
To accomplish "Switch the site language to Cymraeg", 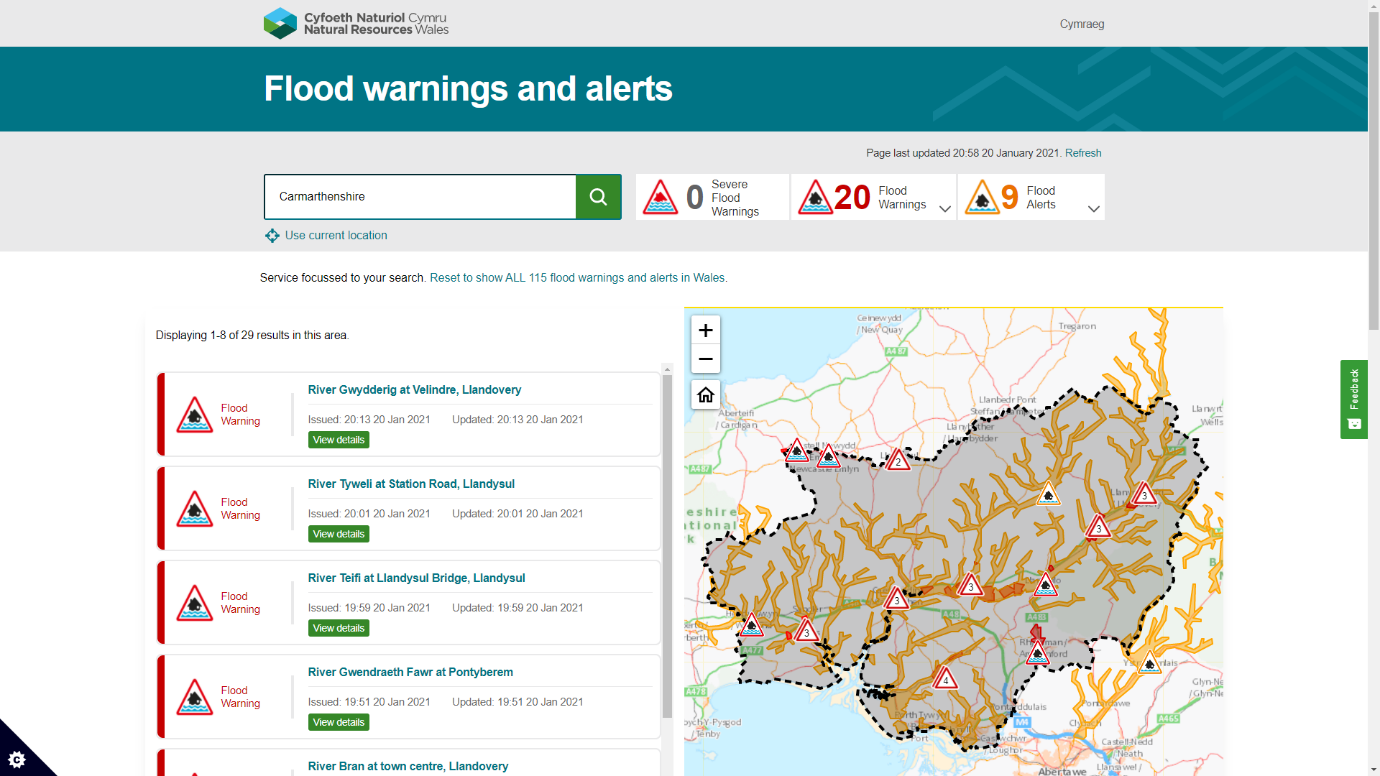I will 1081,23.
